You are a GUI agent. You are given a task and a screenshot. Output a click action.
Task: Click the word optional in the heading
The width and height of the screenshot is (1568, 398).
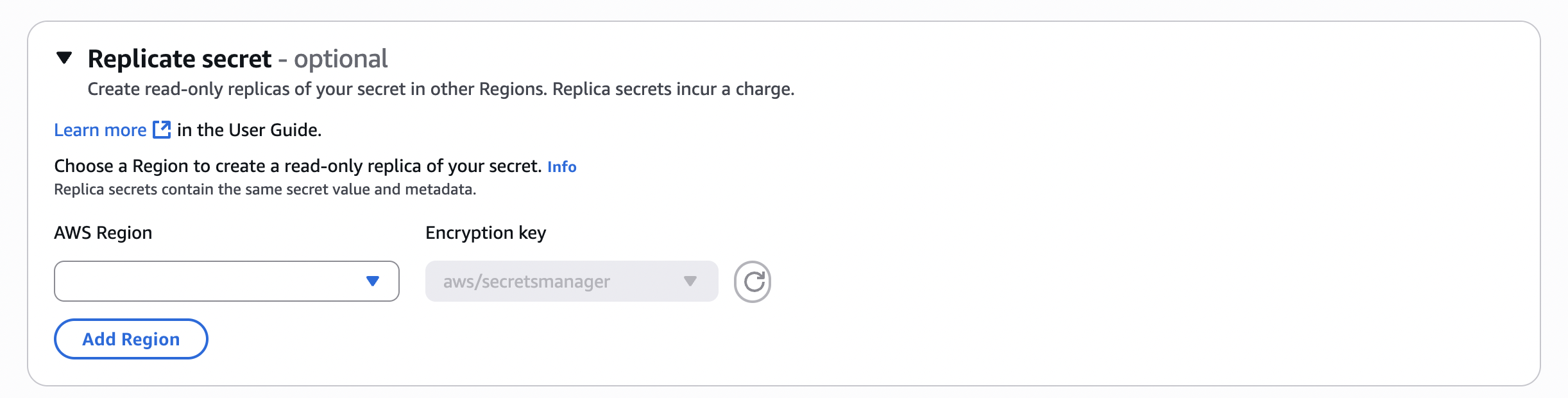(x=341, y=59)
